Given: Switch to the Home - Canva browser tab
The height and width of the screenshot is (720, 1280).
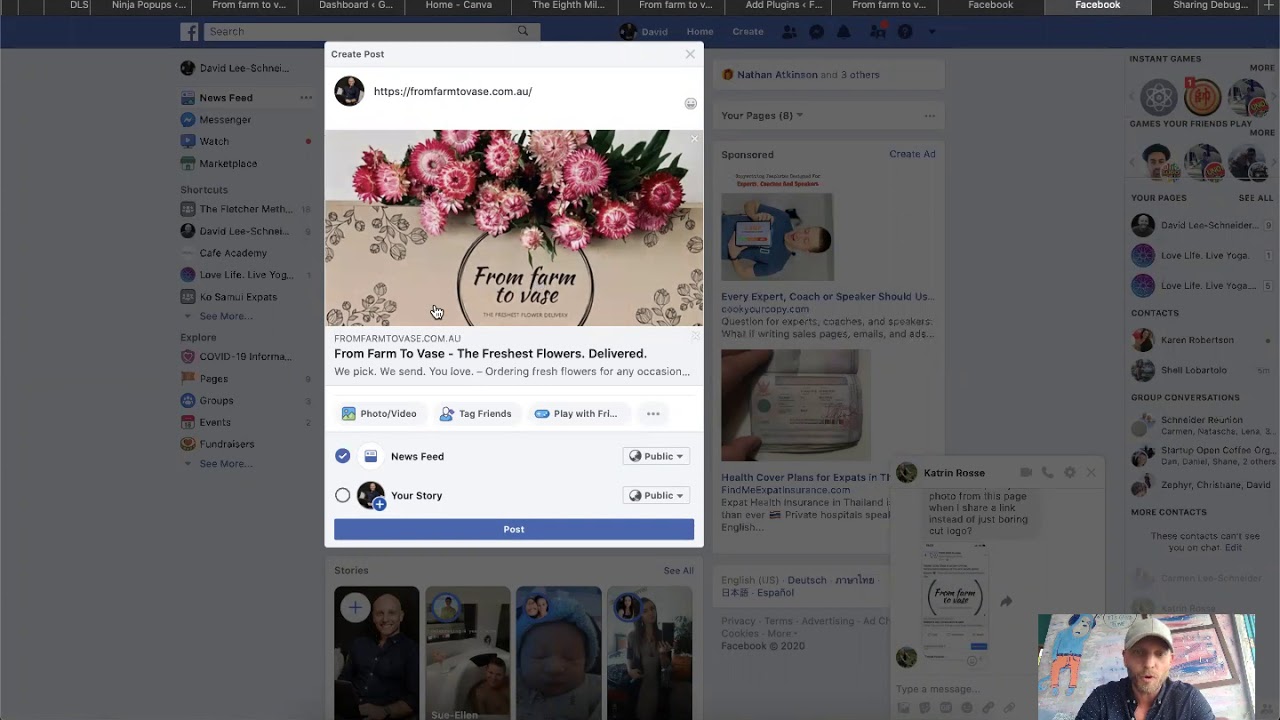Looking at the screenshot, I should 458,5.
